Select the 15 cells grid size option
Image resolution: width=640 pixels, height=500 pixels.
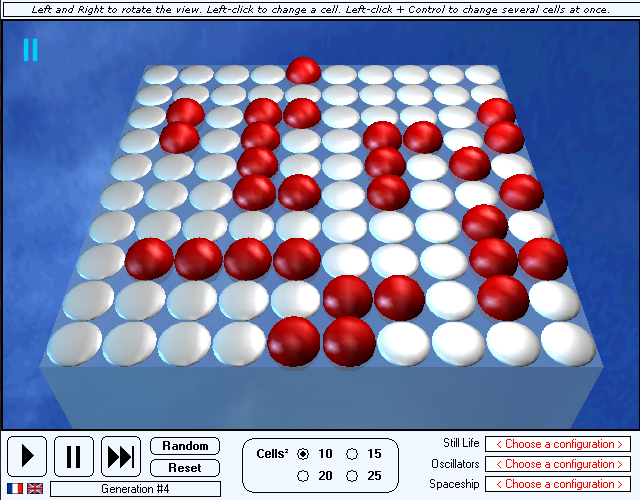pos(352,454)
